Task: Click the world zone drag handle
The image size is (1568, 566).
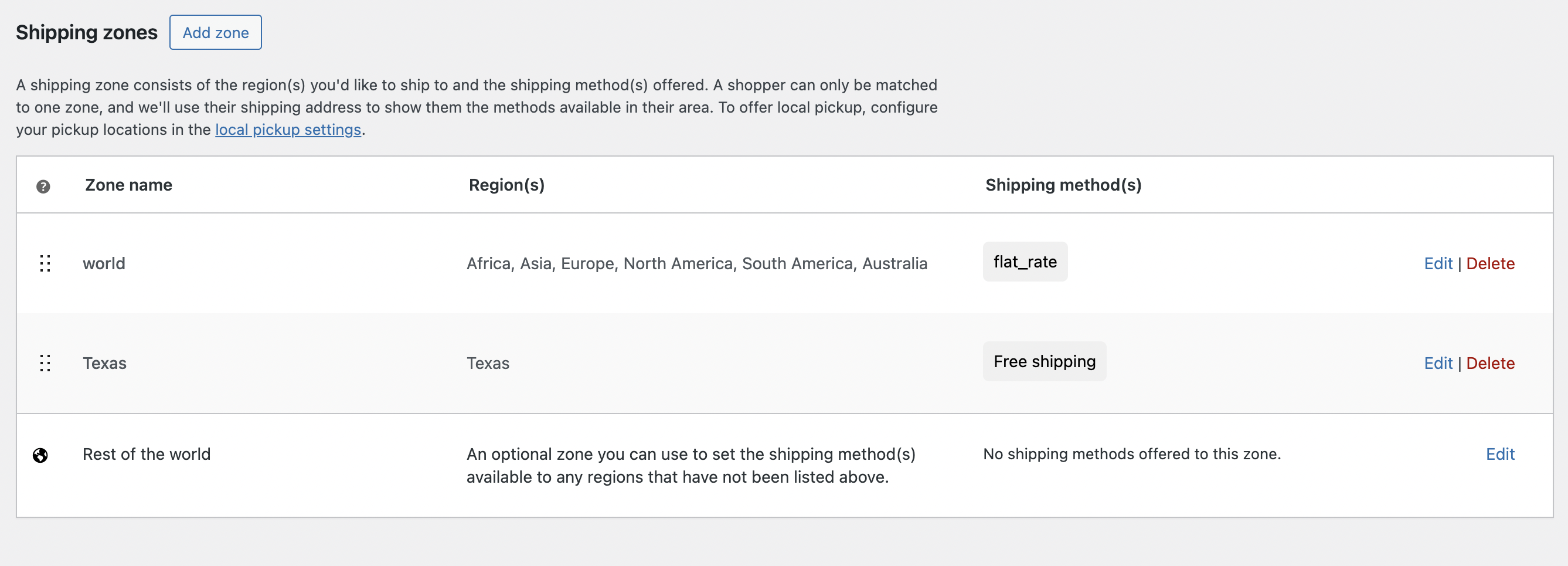Action: pyautogui.click(x=45, y=263)
